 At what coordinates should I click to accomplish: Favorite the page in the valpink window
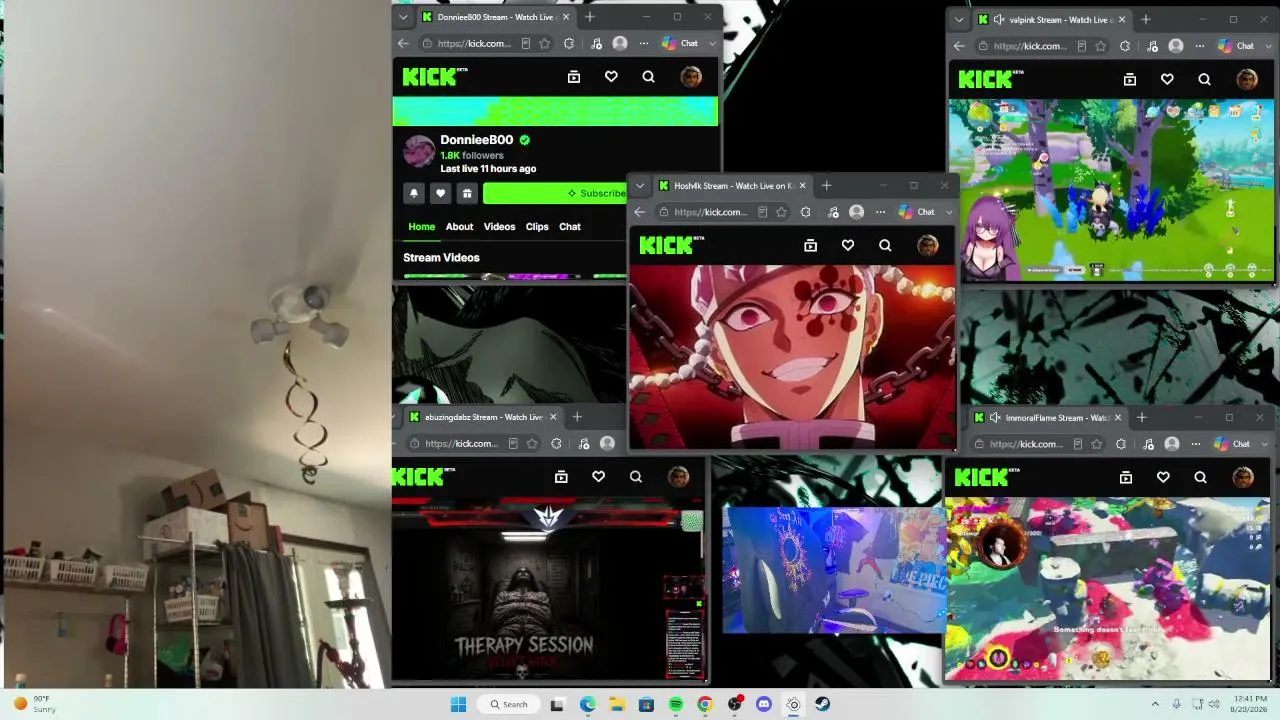[1101, 46]
